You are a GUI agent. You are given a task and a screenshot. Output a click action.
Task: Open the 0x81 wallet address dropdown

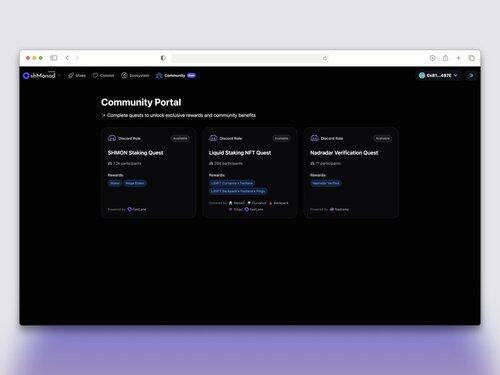(438, 76)
